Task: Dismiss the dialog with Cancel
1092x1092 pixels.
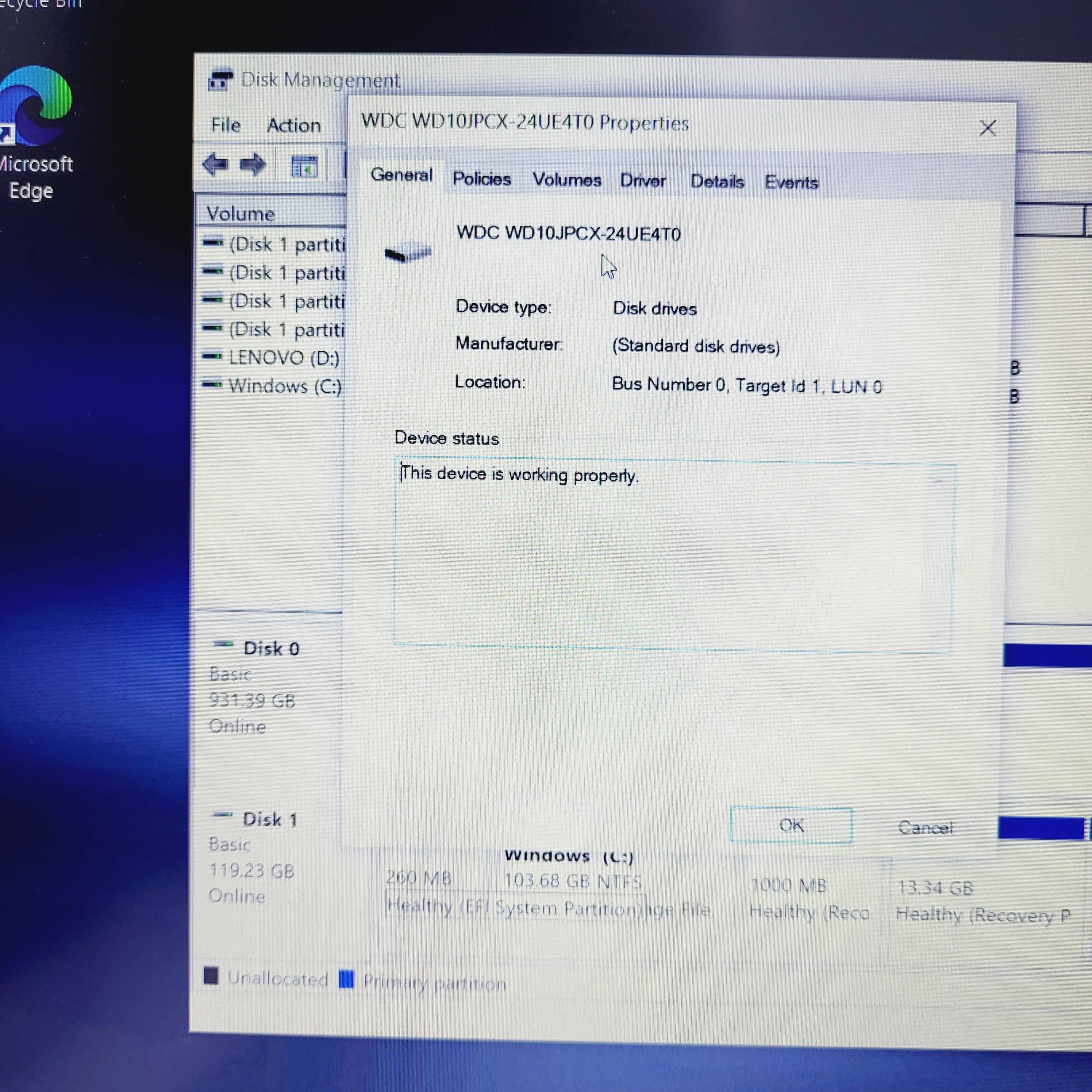Action: (x=925, y=828)
